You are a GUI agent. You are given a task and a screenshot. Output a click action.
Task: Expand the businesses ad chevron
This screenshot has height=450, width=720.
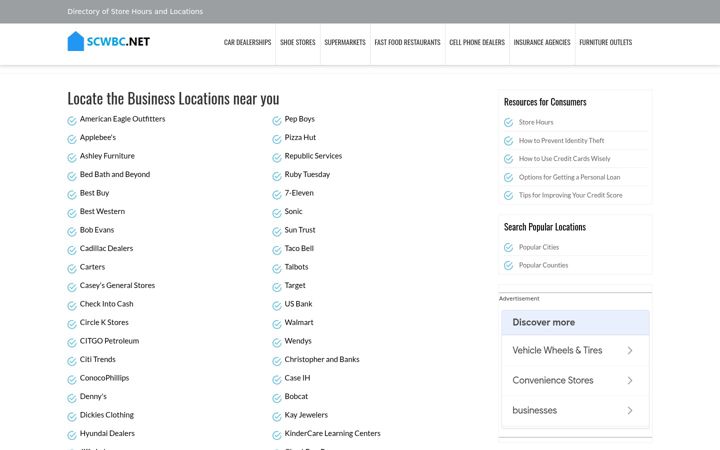click(630, 410)
